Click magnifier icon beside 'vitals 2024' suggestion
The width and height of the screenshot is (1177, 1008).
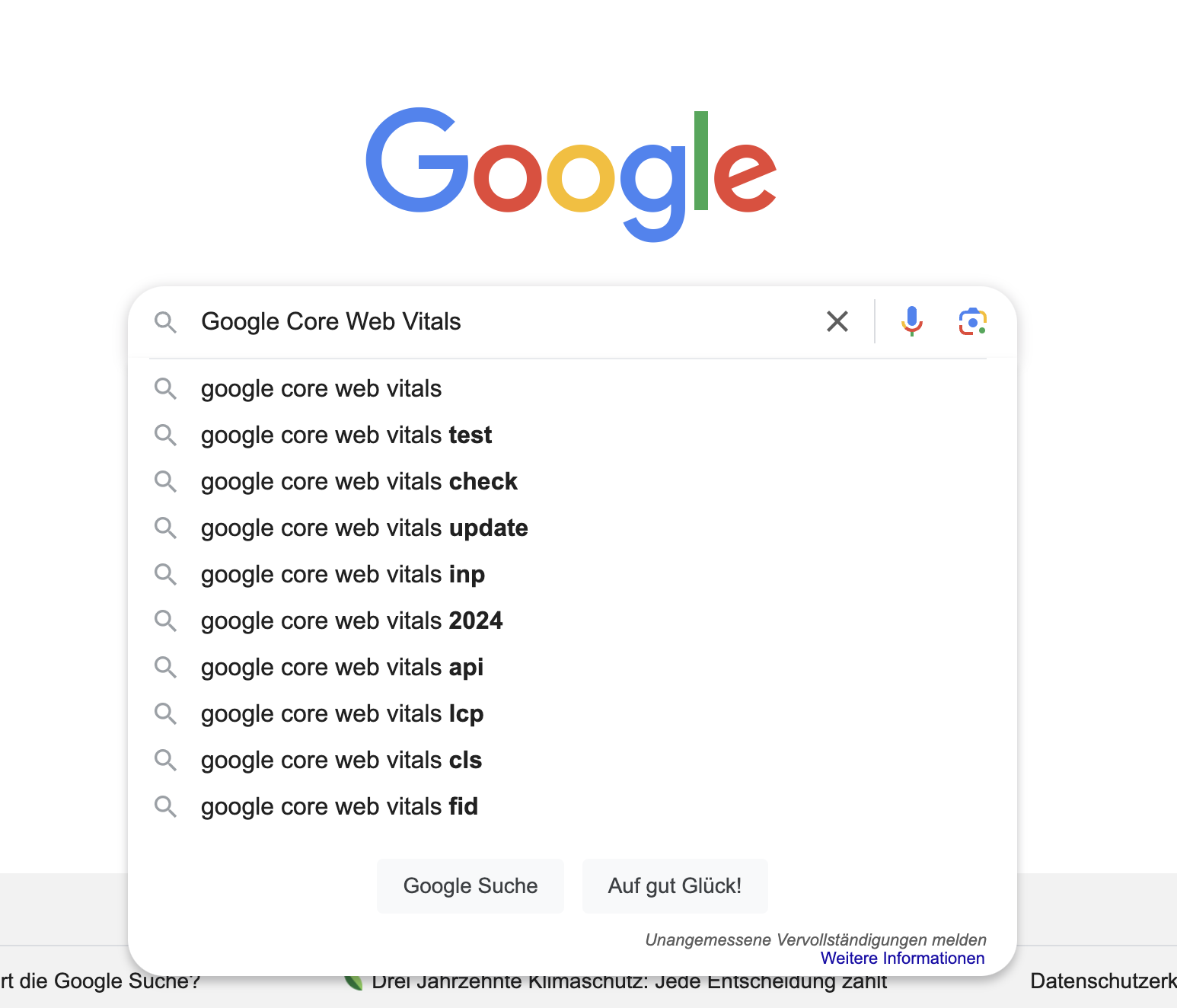coord(165,620)
